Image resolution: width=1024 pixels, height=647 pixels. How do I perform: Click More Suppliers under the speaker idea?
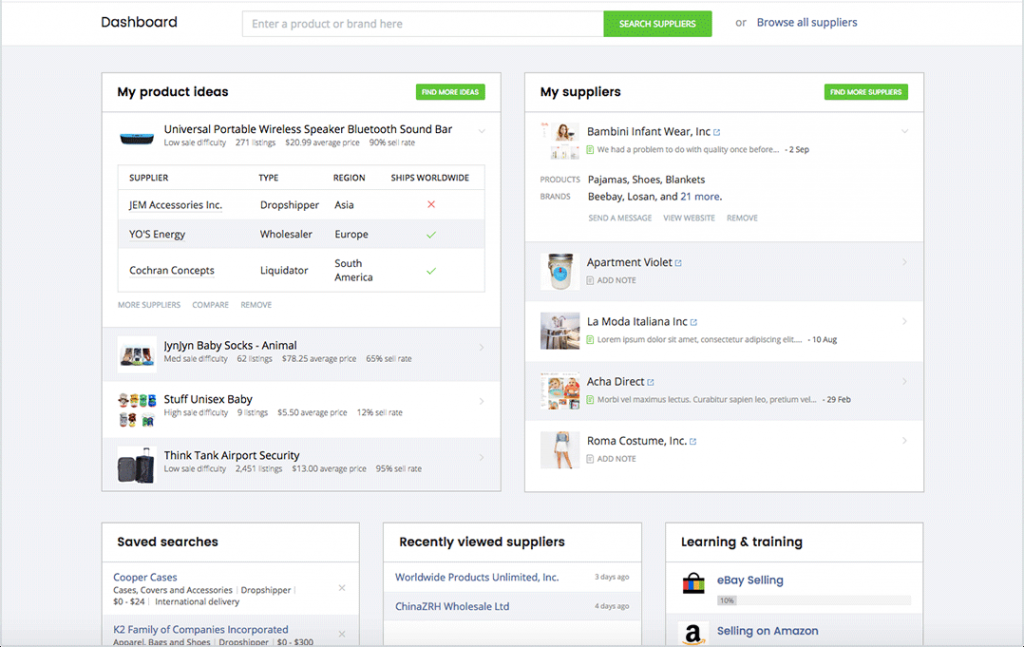[149, 305]
